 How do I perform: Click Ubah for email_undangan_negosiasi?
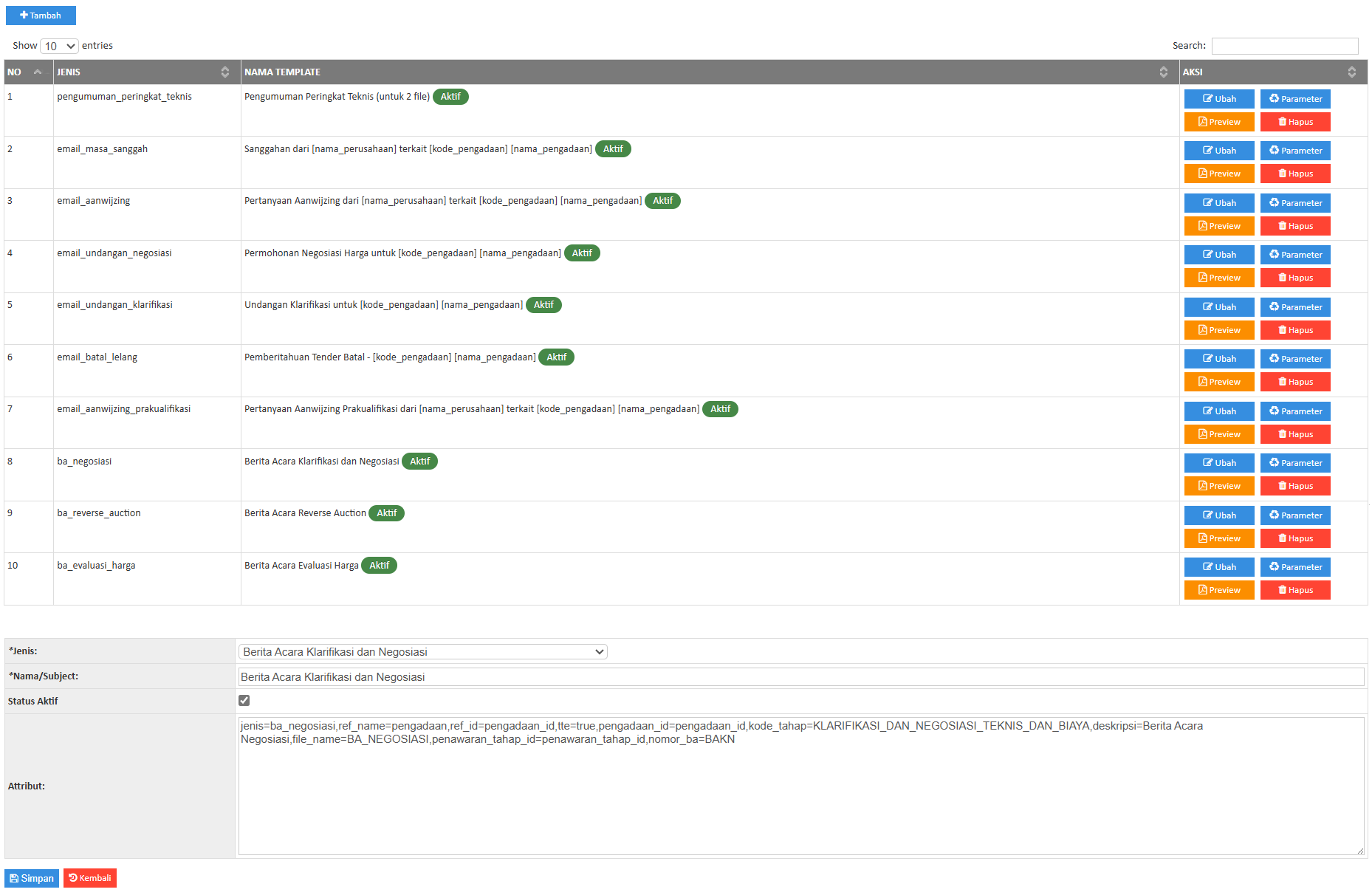(1219, 255)
